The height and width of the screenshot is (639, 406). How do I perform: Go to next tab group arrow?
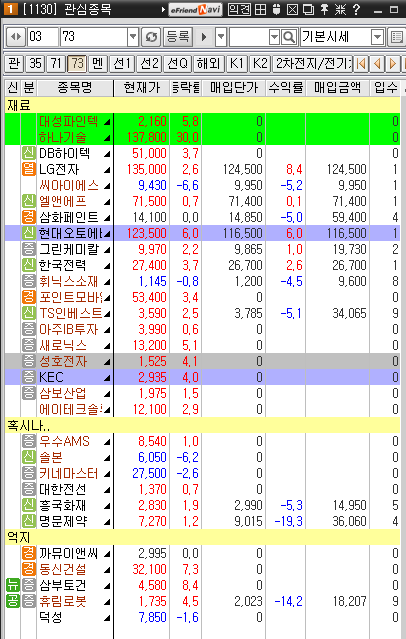click(393, 64)
